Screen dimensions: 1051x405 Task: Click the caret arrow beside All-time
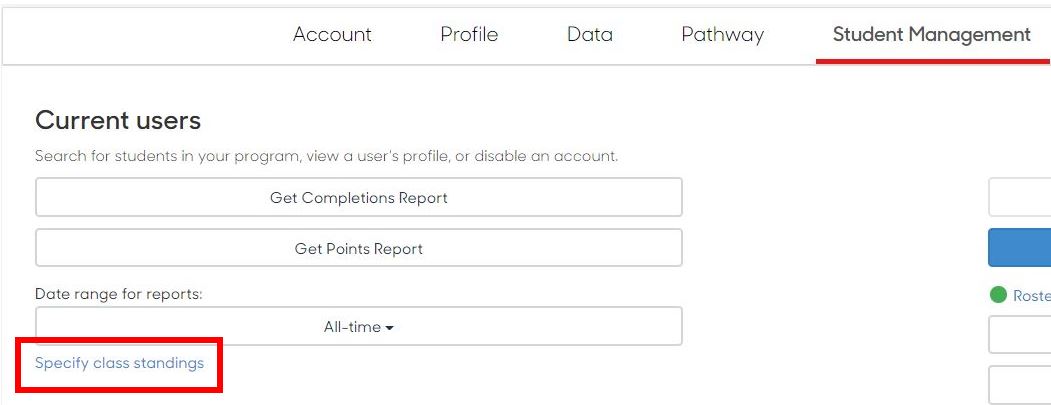389,327
